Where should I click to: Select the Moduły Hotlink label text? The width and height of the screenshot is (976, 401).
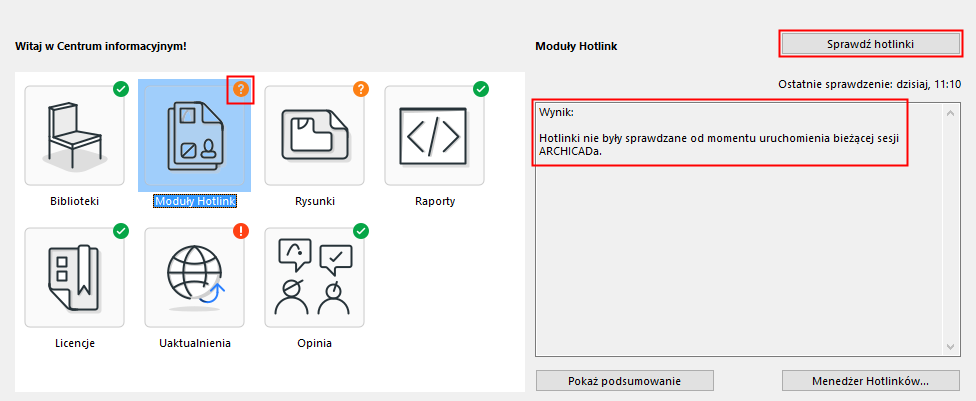(194, 201)
